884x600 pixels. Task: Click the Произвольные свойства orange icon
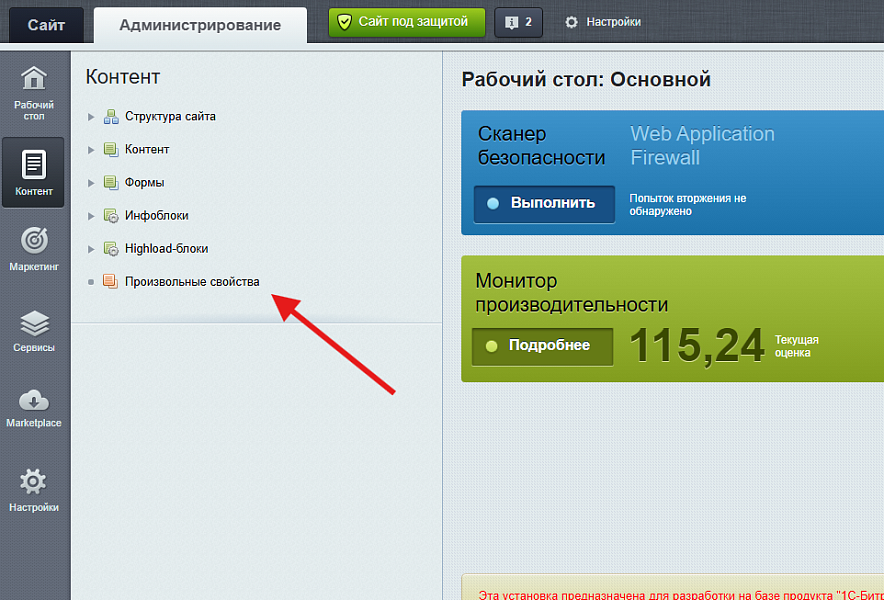(x=110, y=281)
